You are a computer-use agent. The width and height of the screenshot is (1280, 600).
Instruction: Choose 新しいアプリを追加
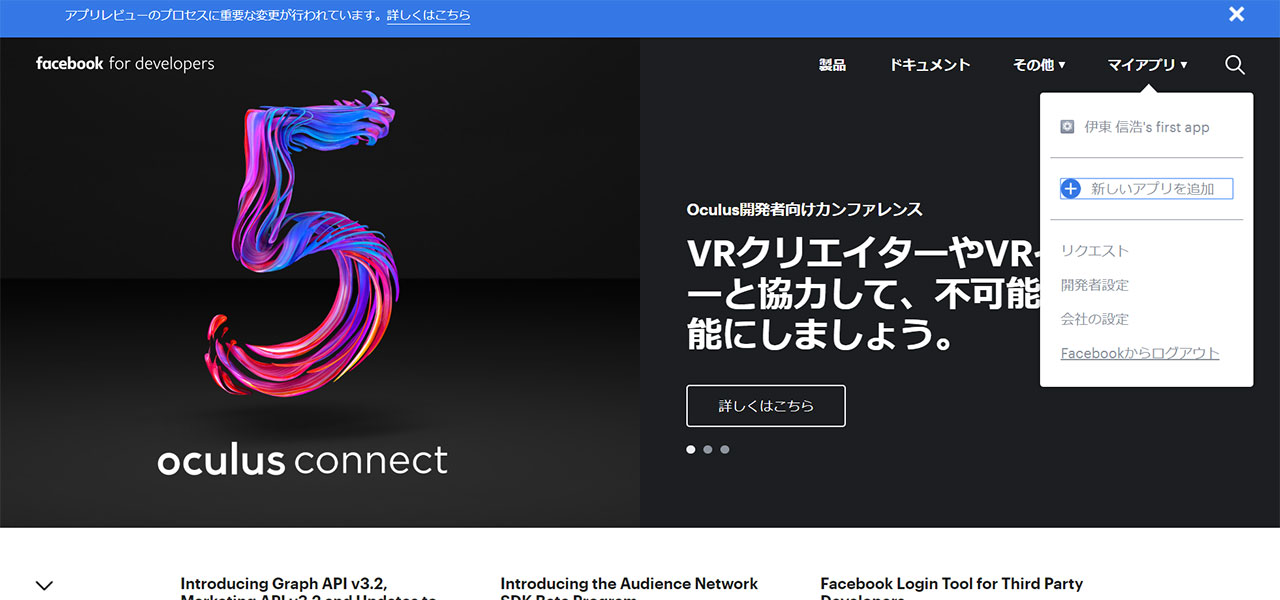pyautogui.click(x=1147, y=188)
